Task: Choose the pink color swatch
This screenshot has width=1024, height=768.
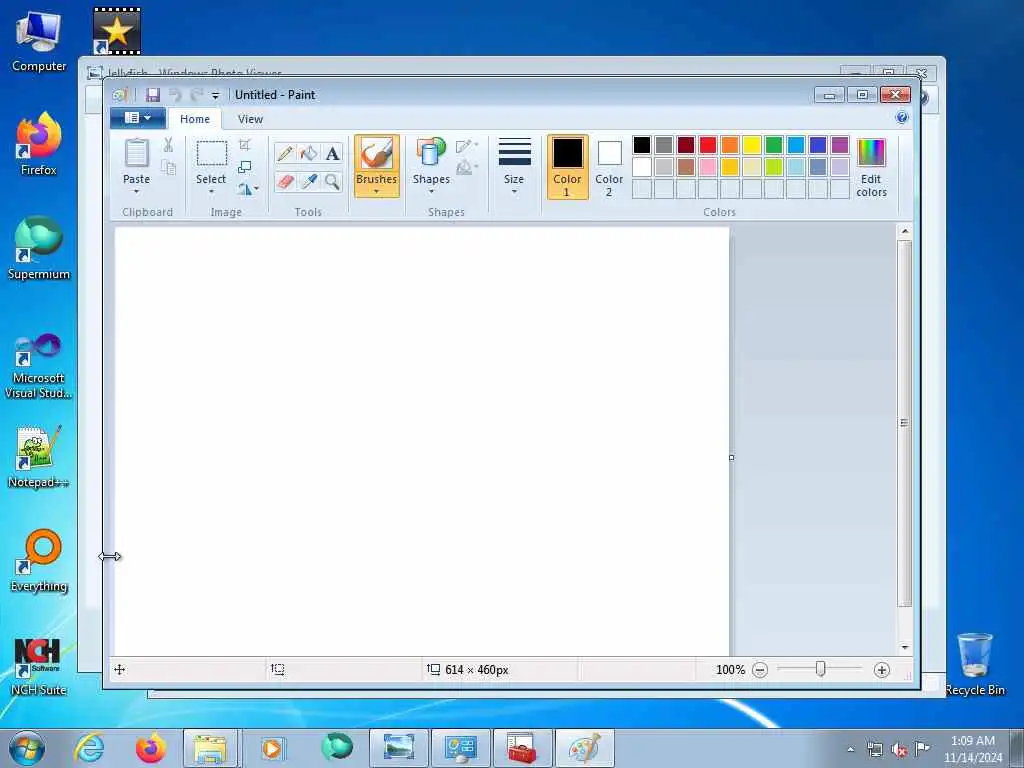Action: point(708,167)
